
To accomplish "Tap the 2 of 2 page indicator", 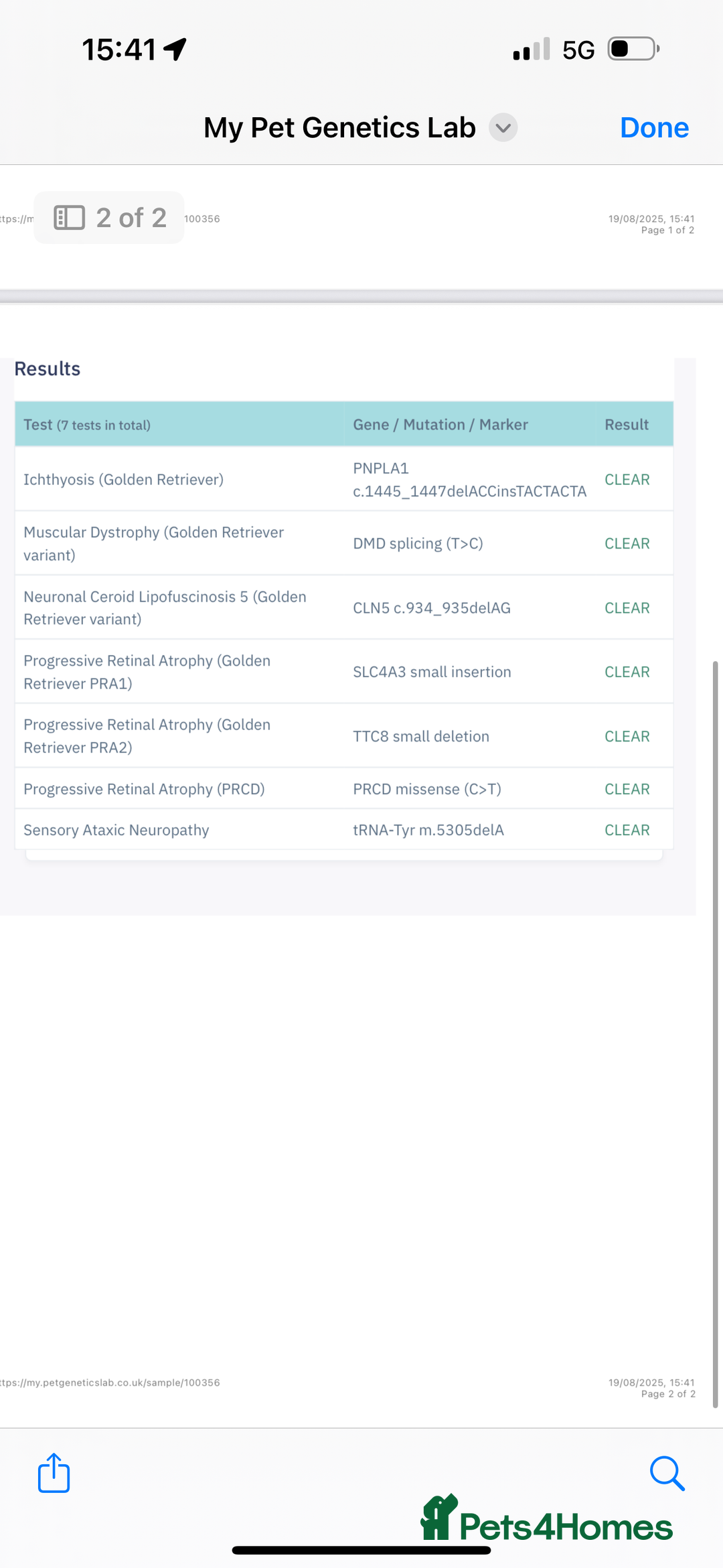I will coord(109,218).
